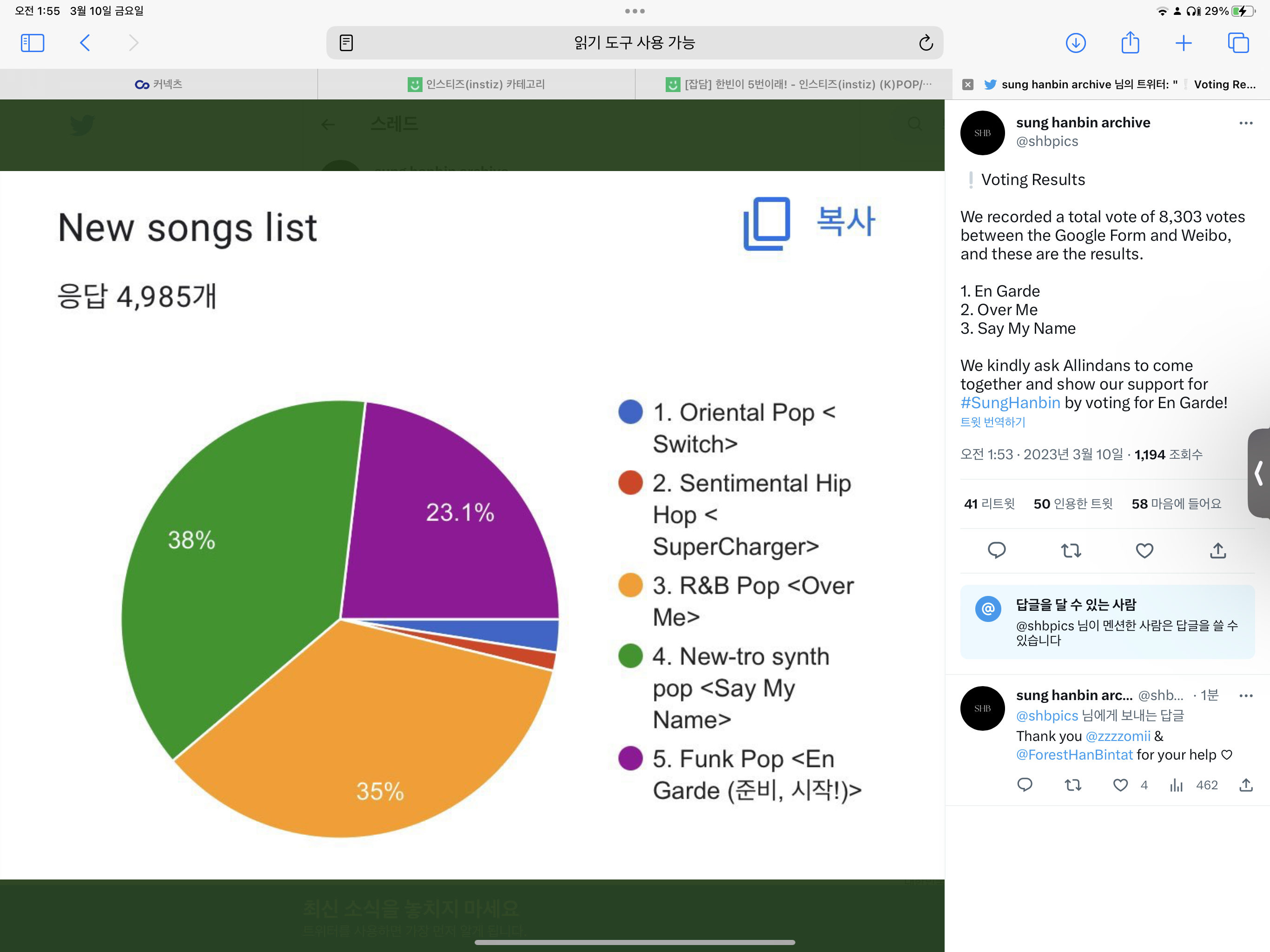View the 58 마음에 들어요 list

[x=1176, y=503]
